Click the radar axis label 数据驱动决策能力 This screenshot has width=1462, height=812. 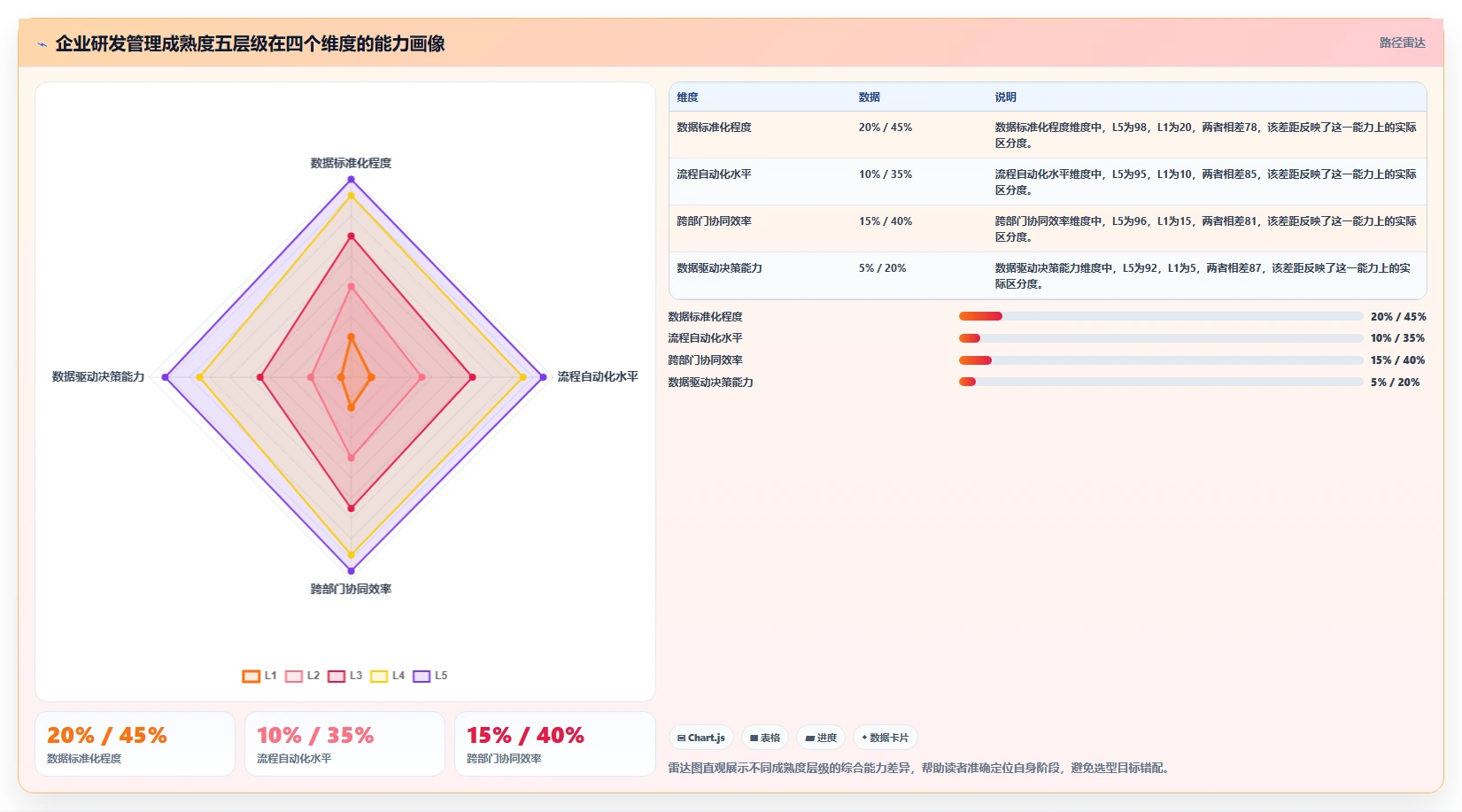coord(98,376)
